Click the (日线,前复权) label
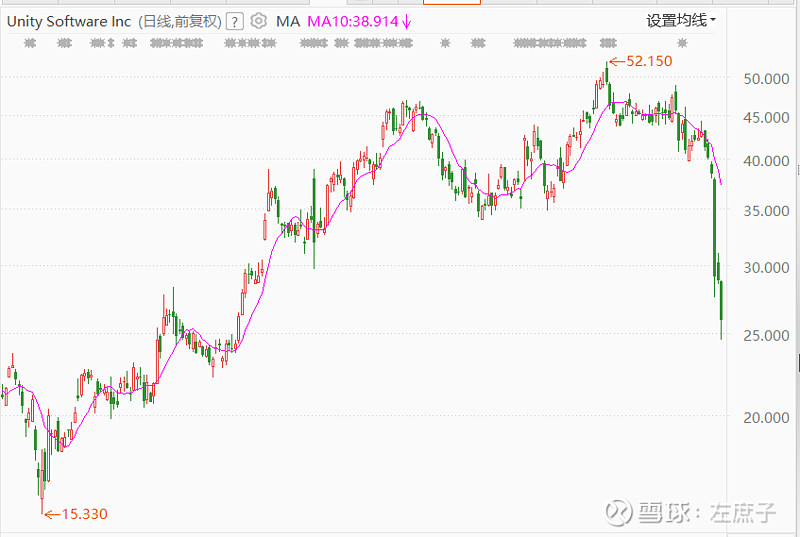 point(180,21)
